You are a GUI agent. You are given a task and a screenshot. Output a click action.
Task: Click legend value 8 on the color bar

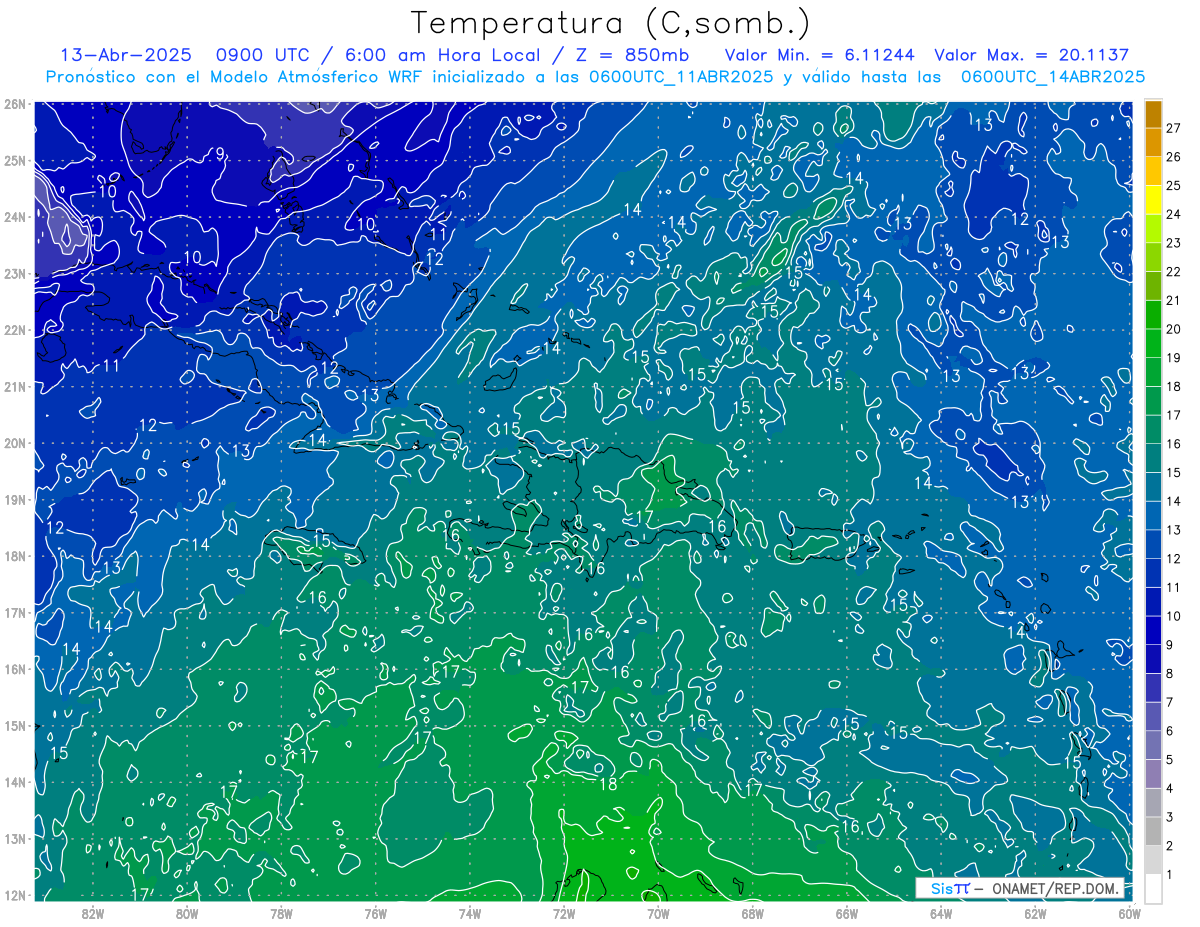point(1170,673)
